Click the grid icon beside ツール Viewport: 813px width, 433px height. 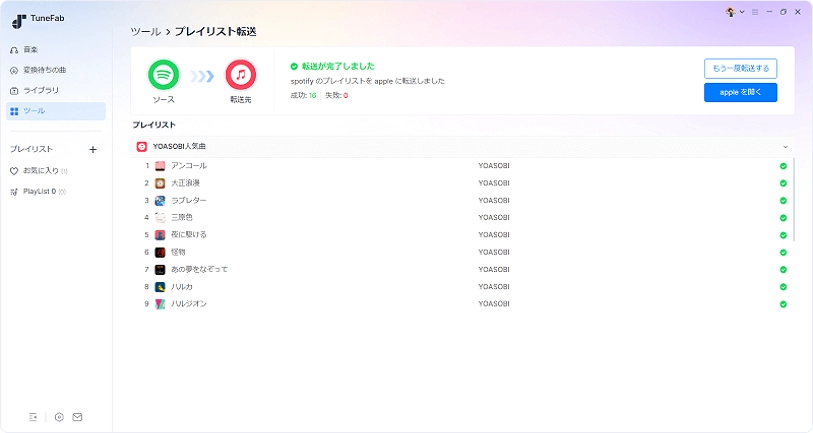point(14,111)
